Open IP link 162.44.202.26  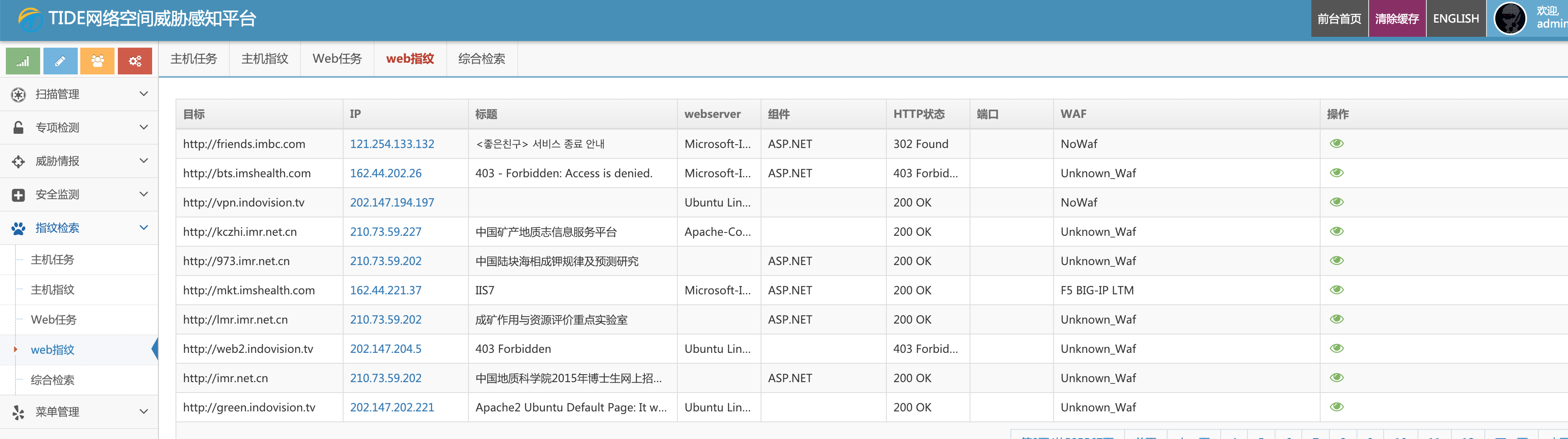tap(385, 174)
